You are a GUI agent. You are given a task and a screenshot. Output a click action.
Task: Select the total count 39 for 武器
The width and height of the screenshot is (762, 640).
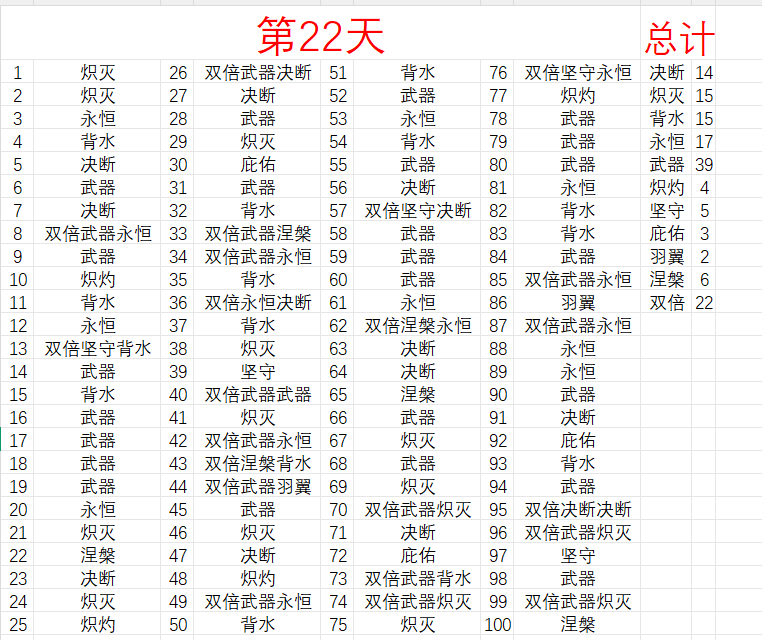click(704, 165)
